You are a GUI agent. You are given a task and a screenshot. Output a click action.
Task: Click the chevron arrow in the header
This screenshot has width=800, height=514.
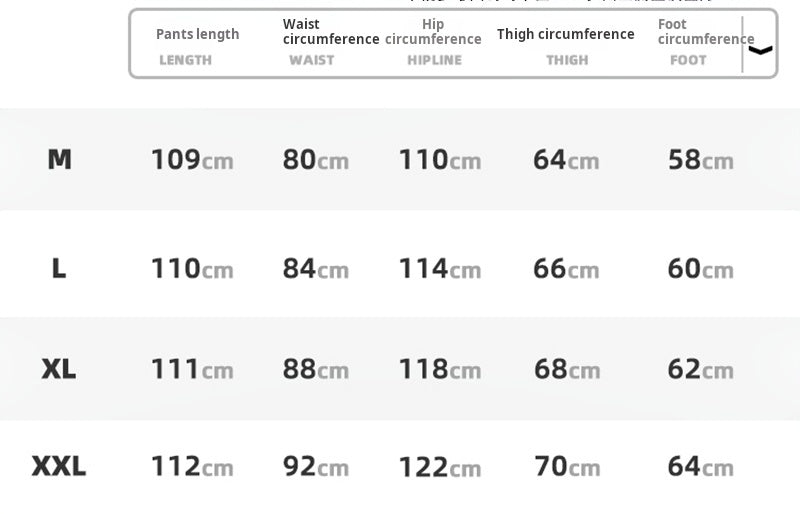[761, 50]
